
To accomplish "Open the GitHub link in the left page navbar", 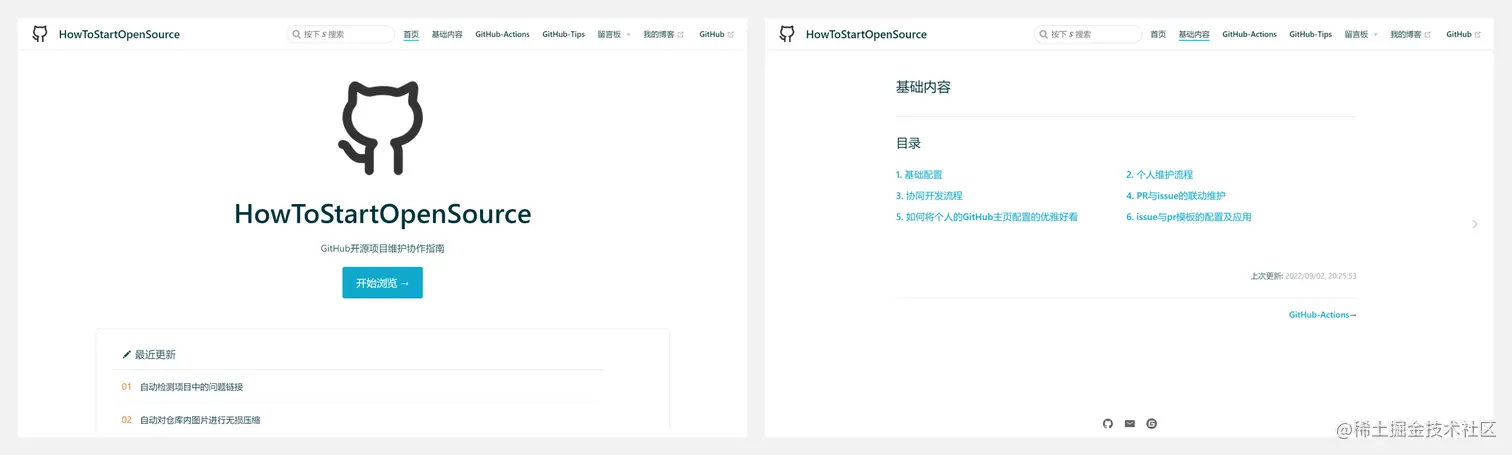I will (712, 34).
